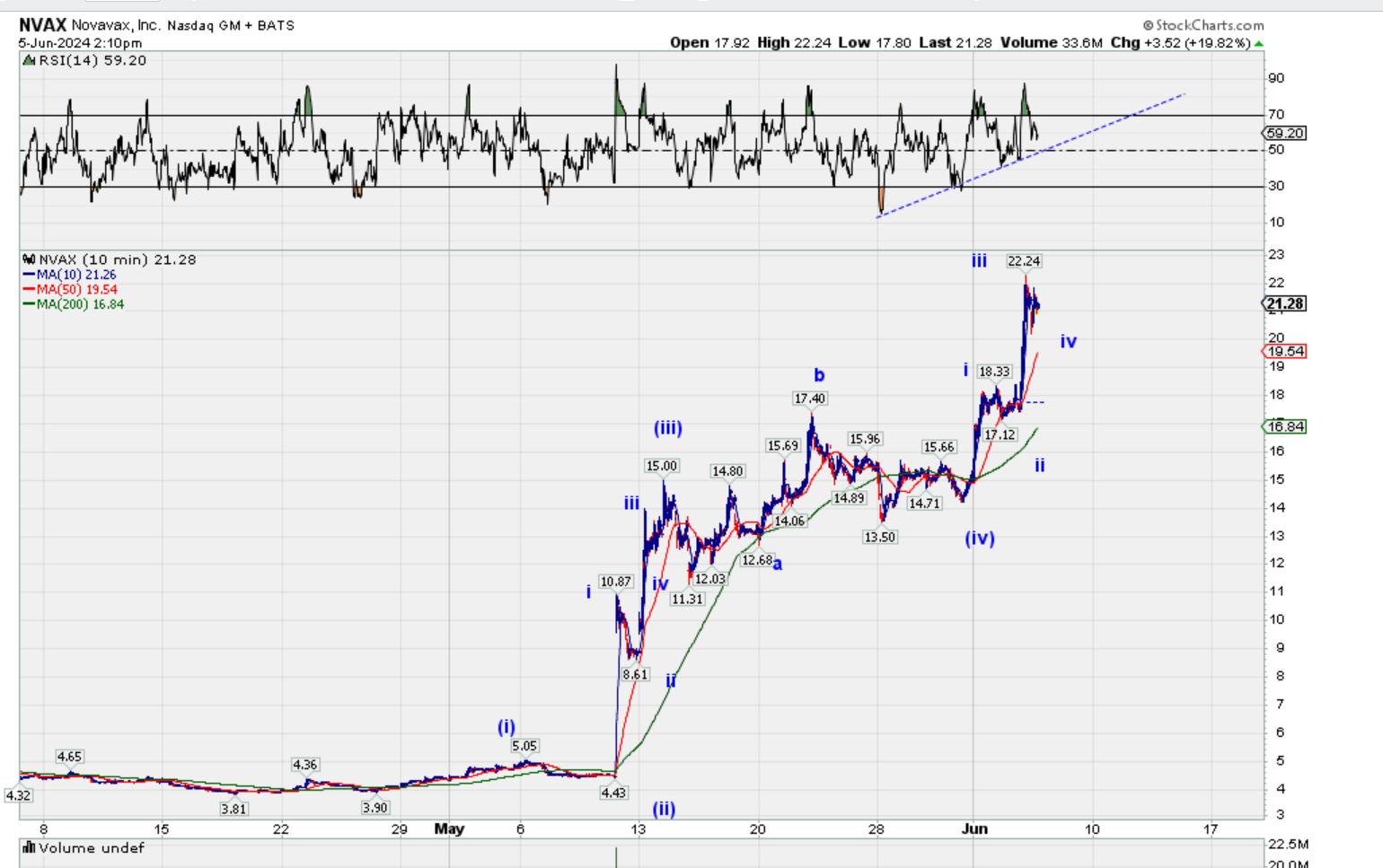
Task: Click the red 19.54 MA tag on the right axis
Action: (1284, 352)
